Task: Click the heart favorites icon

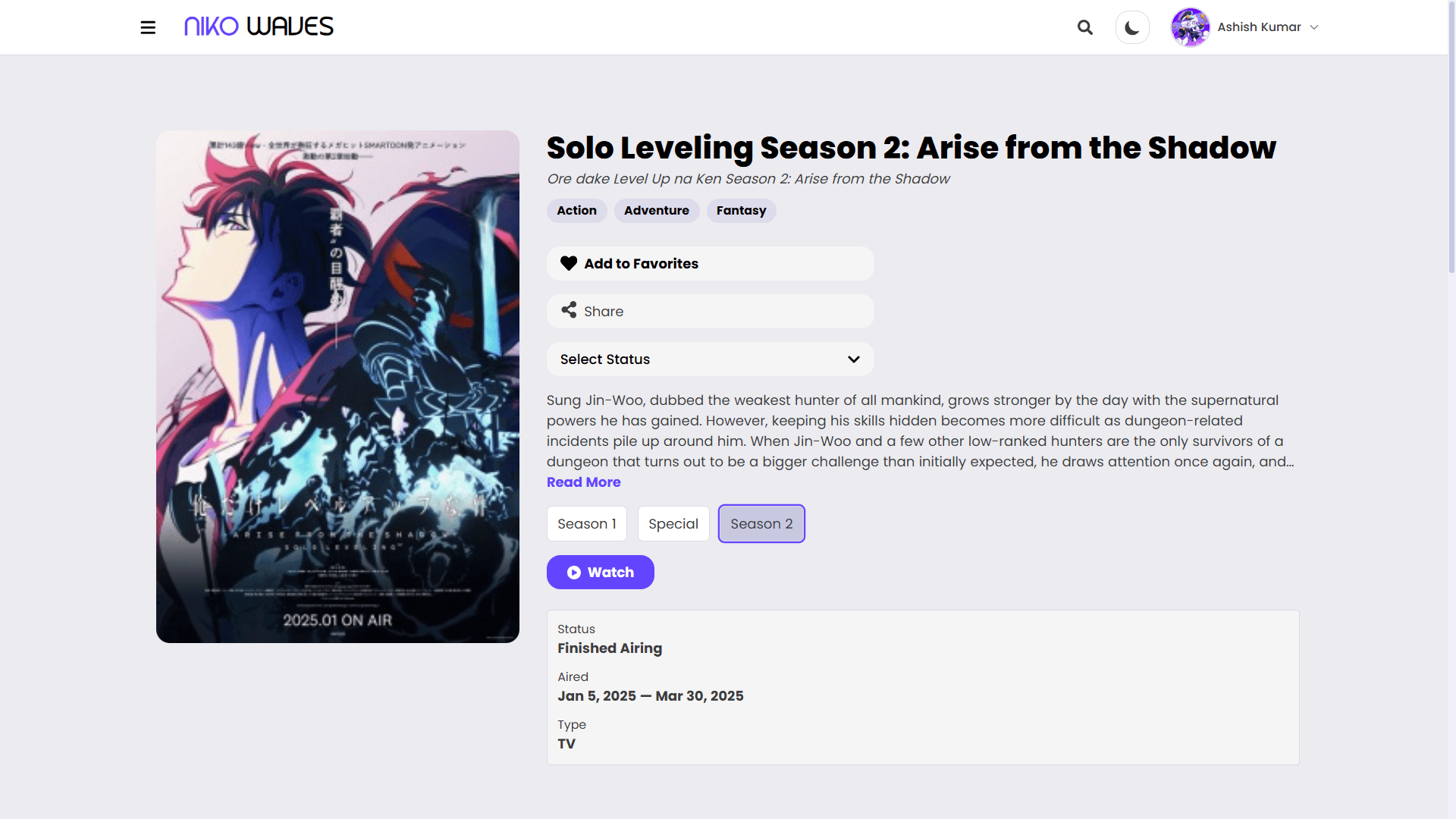Action: 569,263
